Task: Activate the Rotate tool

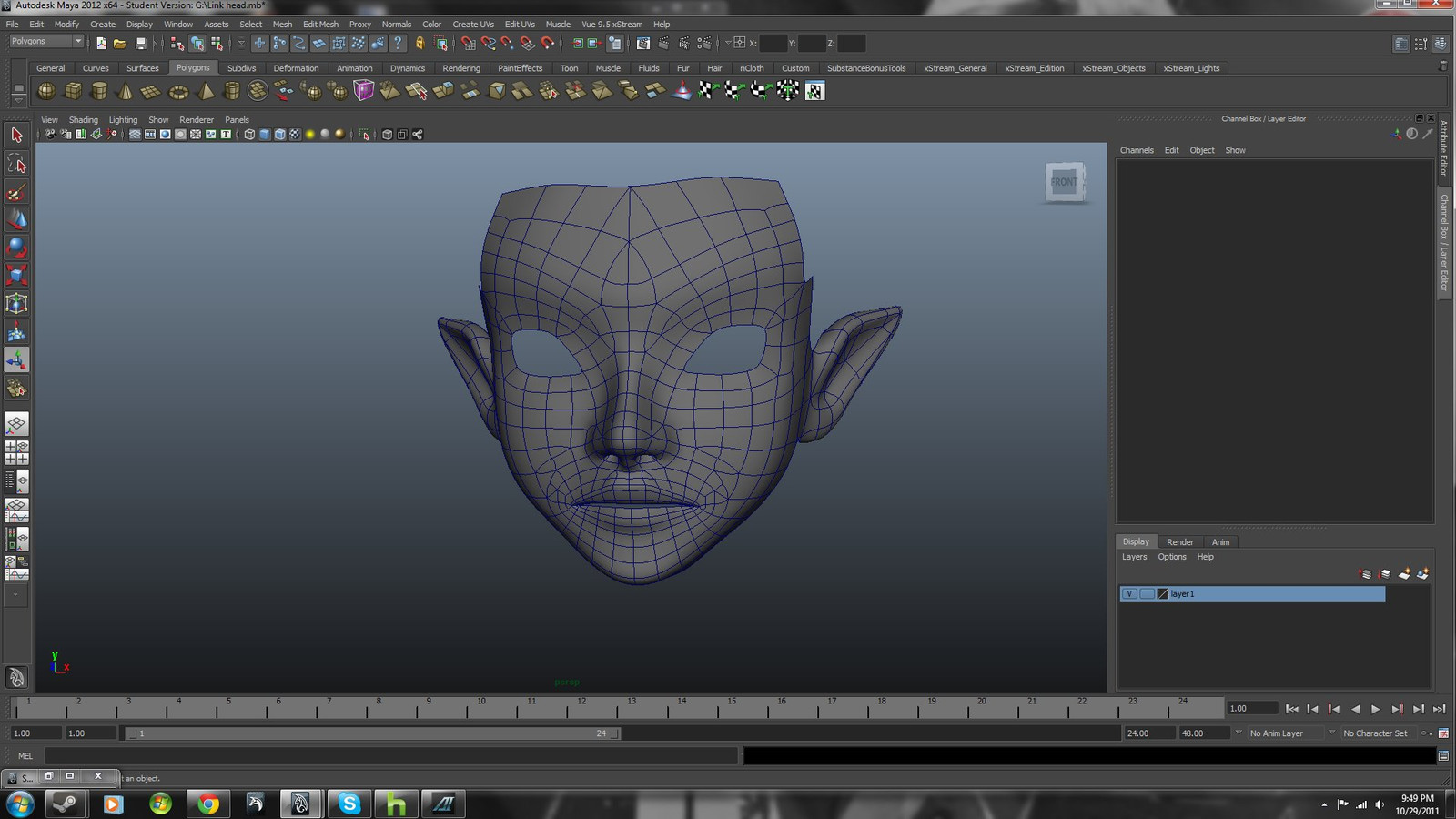Action: coord(16,248)
